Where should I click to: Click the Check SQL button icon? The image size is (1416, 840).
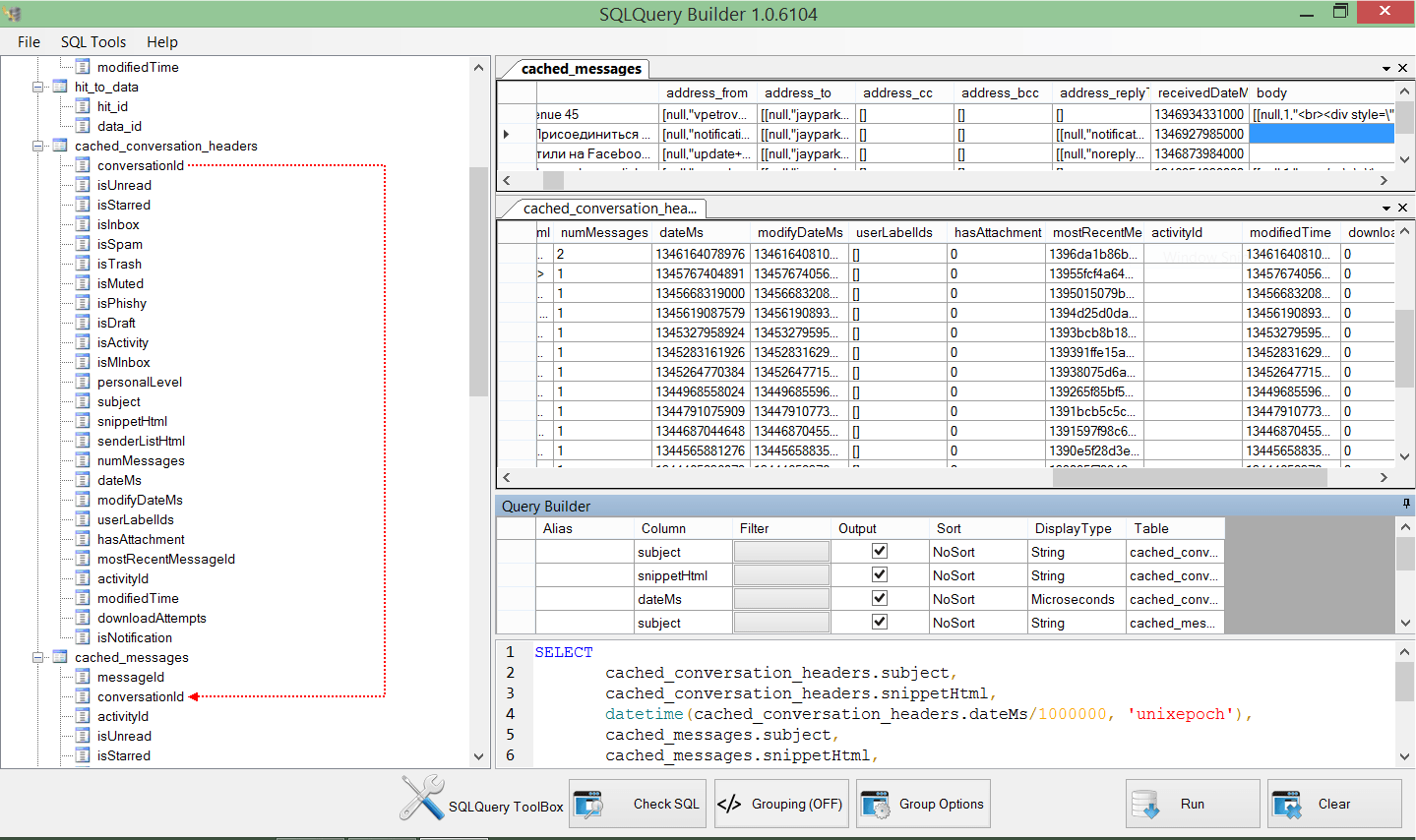588,804
